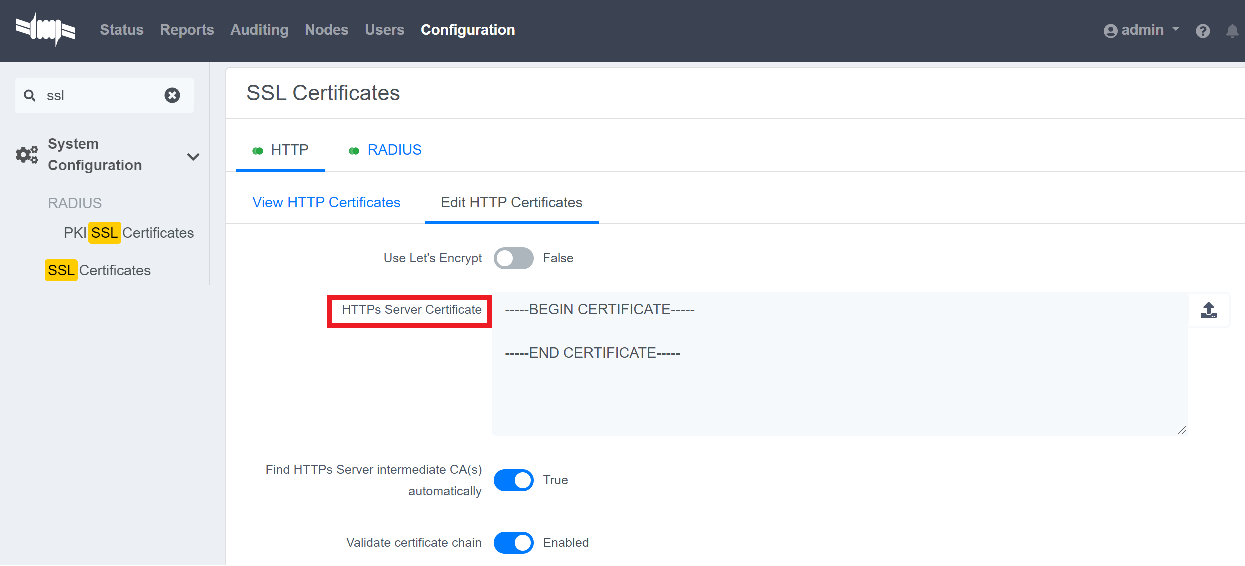Clear the ssl search filter

[172, 95]
